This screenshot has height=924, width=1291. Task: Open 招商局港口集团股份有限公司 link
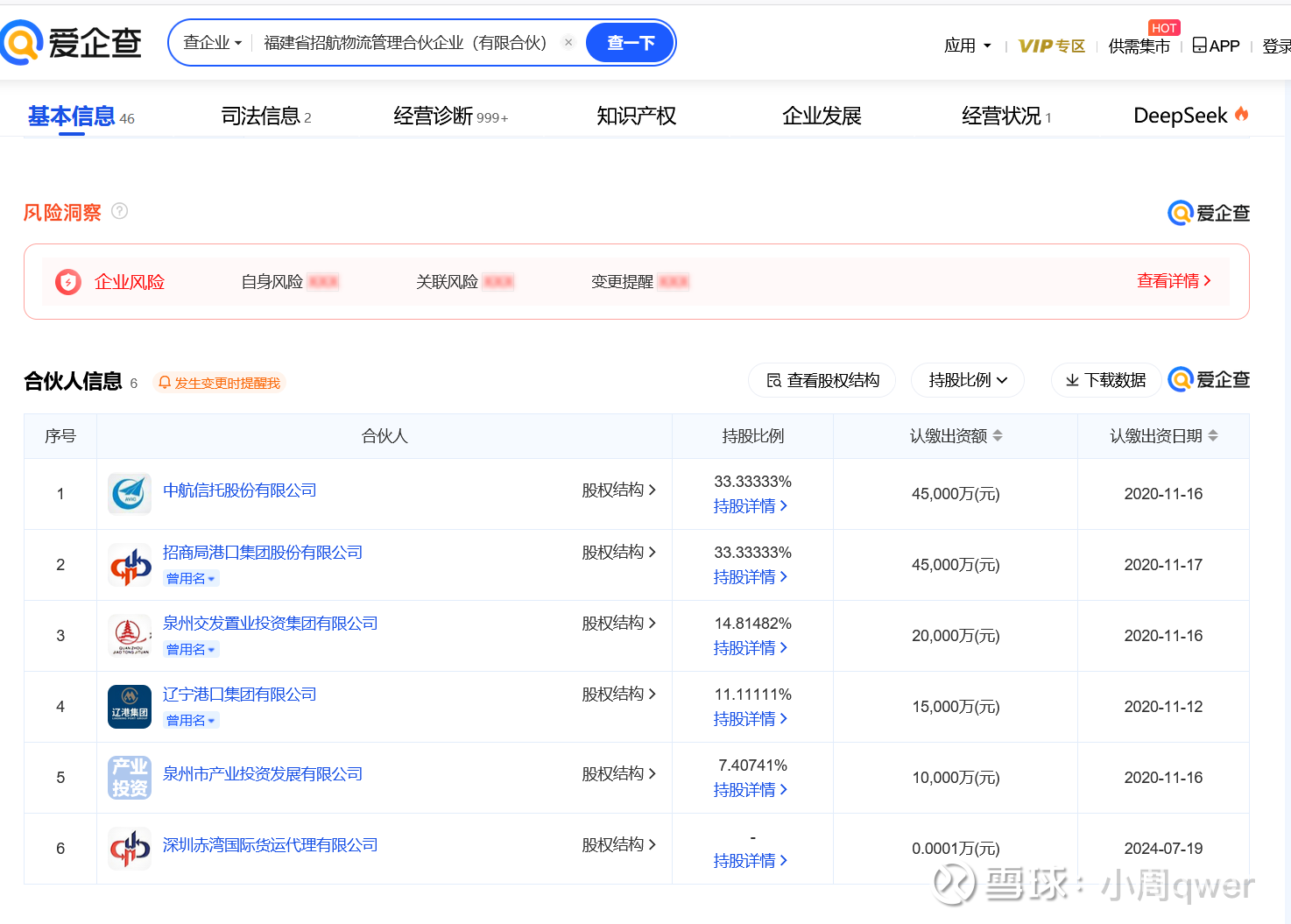263,553
